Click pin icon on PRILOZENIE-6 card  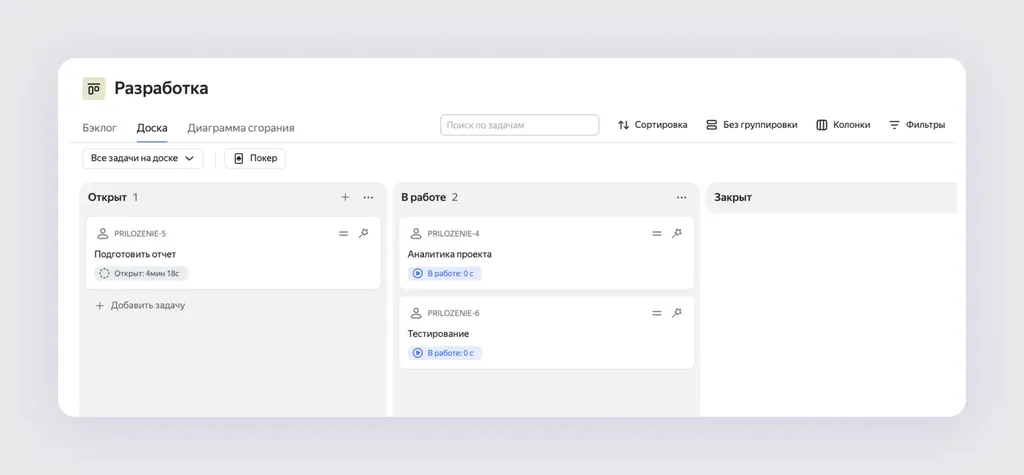click(677, 313)
